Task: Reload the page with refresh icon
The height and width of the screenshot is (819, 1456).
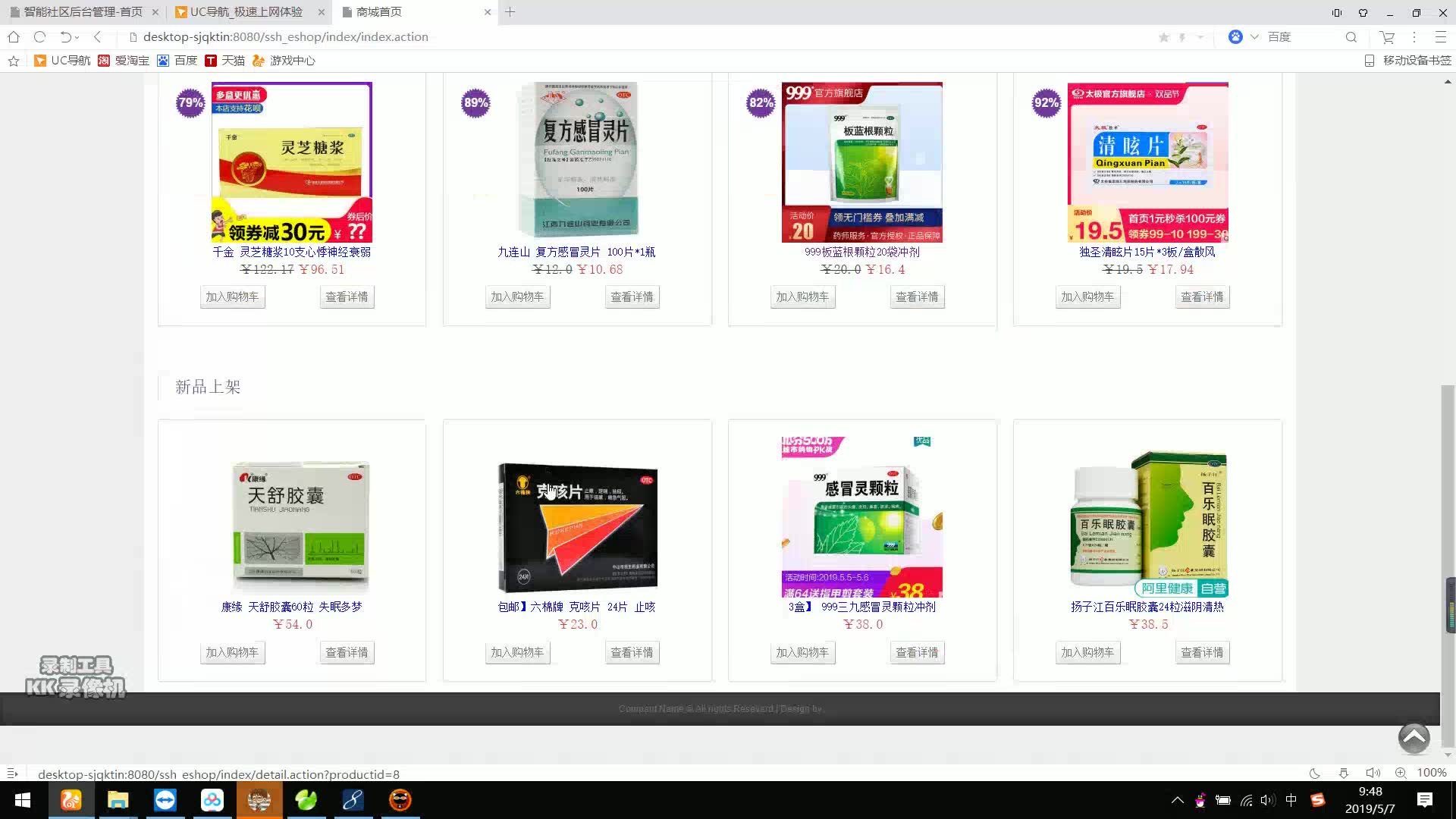Action: tap(39, 36)
